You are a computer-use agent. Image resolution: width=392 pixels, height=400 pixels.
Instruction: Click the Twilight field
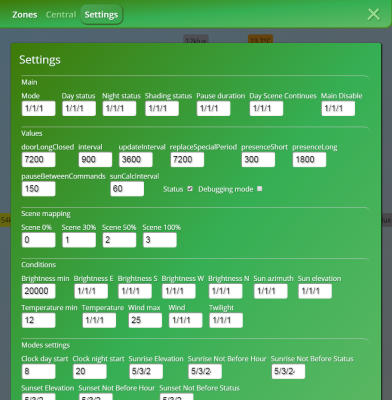pos(226,321)
